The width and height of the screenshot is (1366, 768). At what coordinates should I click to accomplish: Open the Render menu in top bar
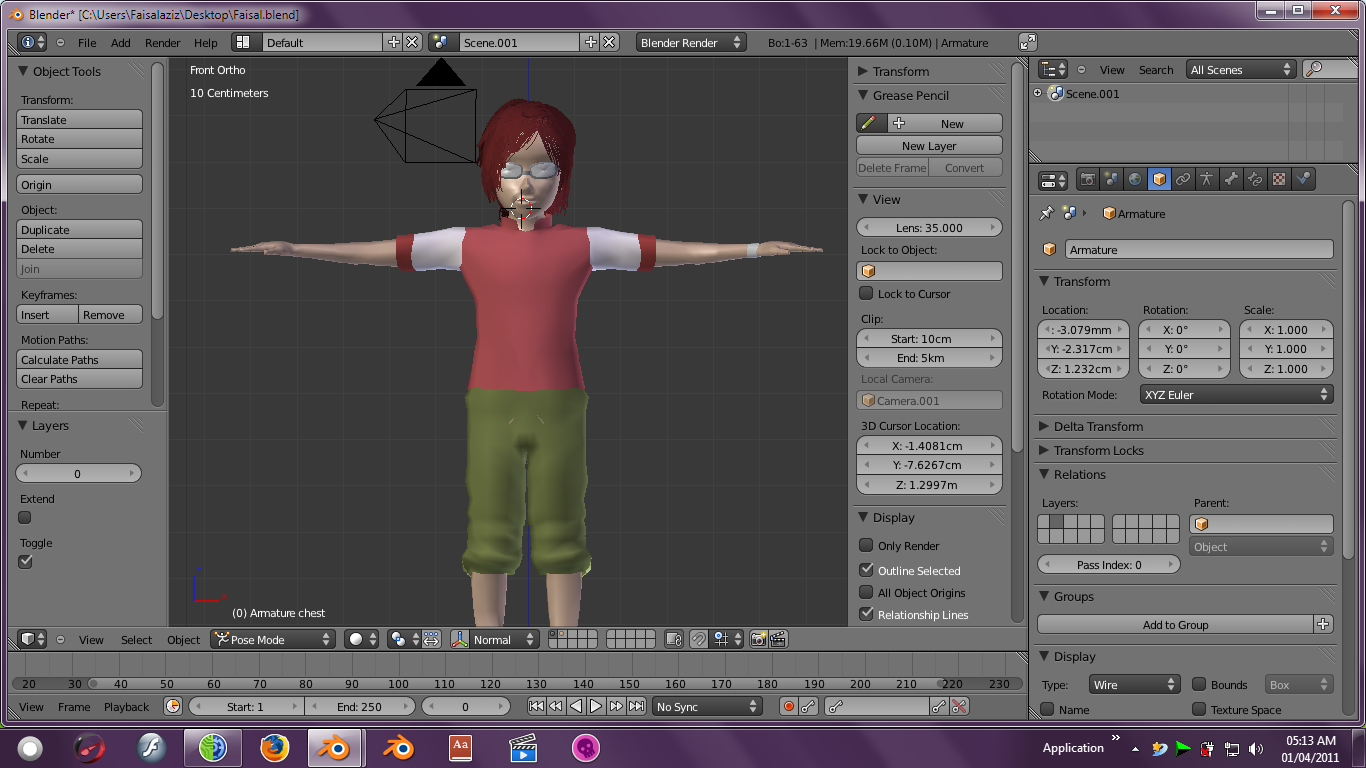[x=162, y=43]
